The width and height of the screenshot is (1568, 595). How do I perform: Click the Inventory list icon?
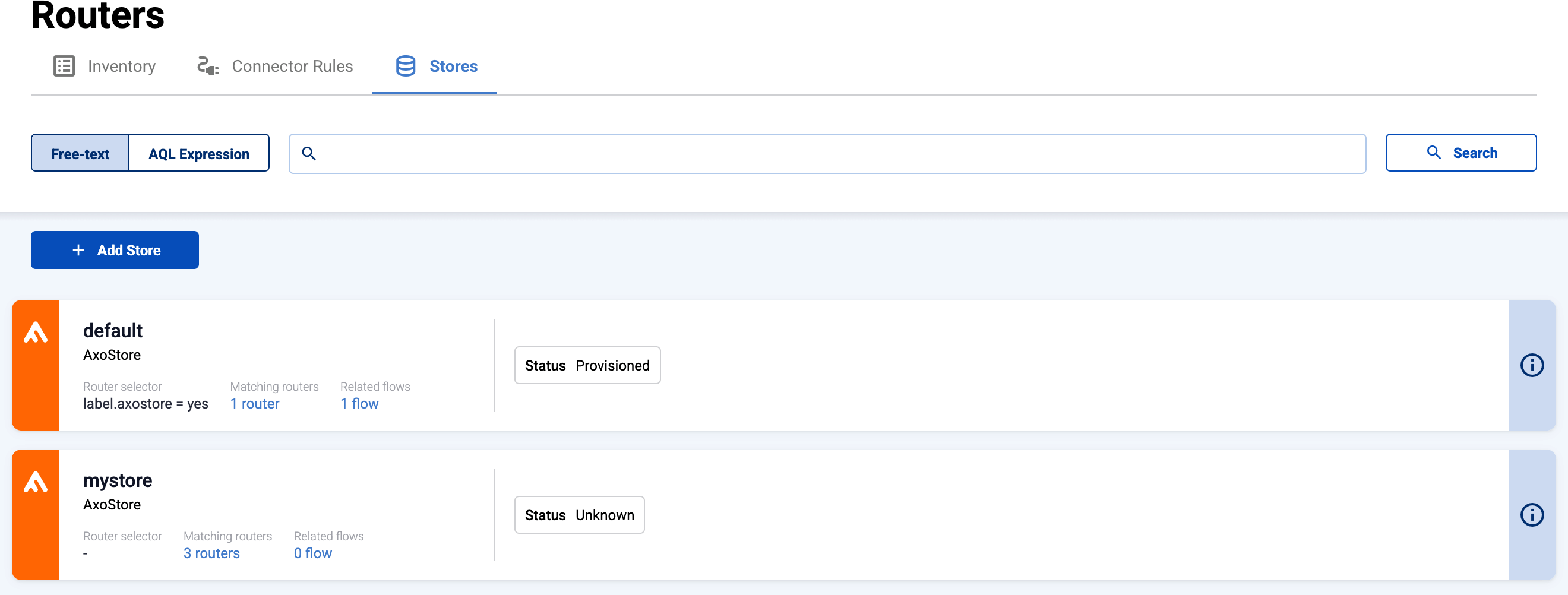pyautogui.click(x=64, y=66)
